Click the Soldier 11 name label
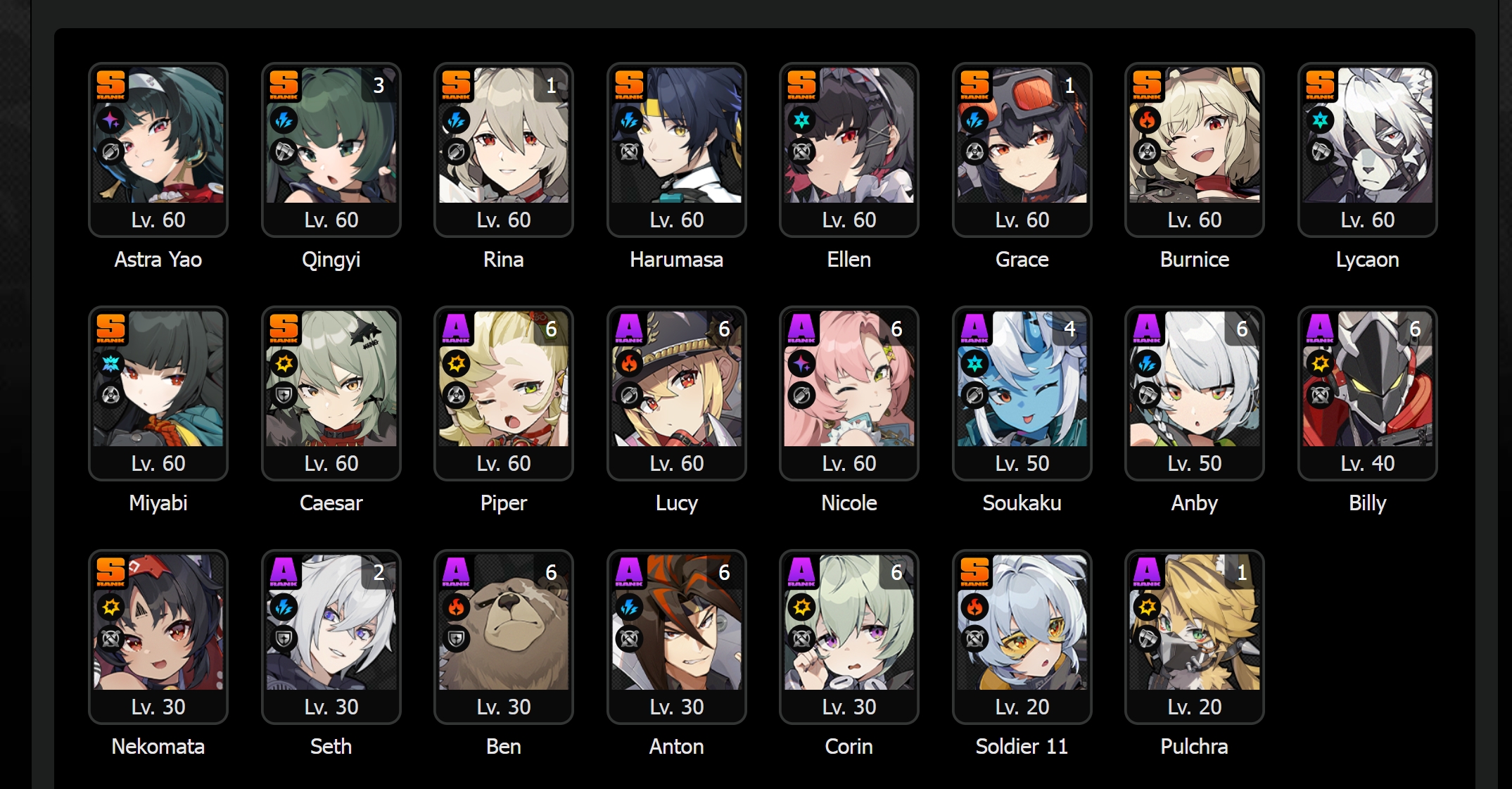 point(1022,746)
